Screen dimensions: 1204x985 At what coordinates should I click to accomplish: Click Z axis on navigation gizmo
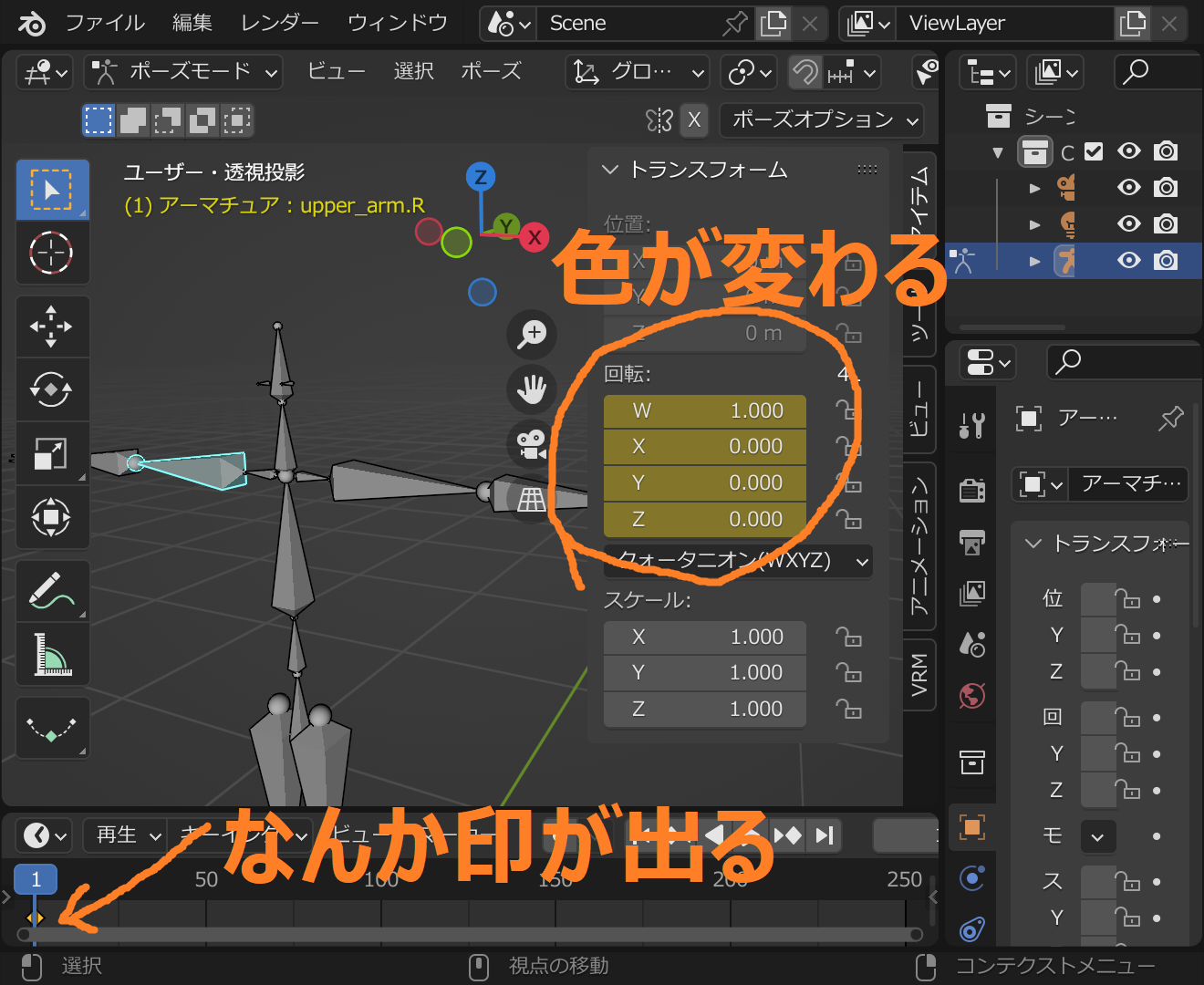[481, 177]
